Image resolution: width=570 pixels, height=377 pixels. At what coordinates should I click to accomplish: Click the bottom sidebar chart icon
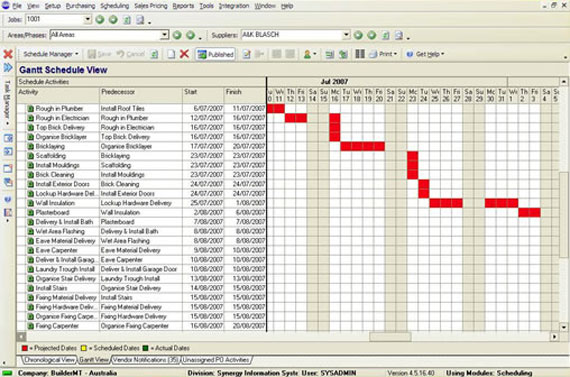click(8, 212)
